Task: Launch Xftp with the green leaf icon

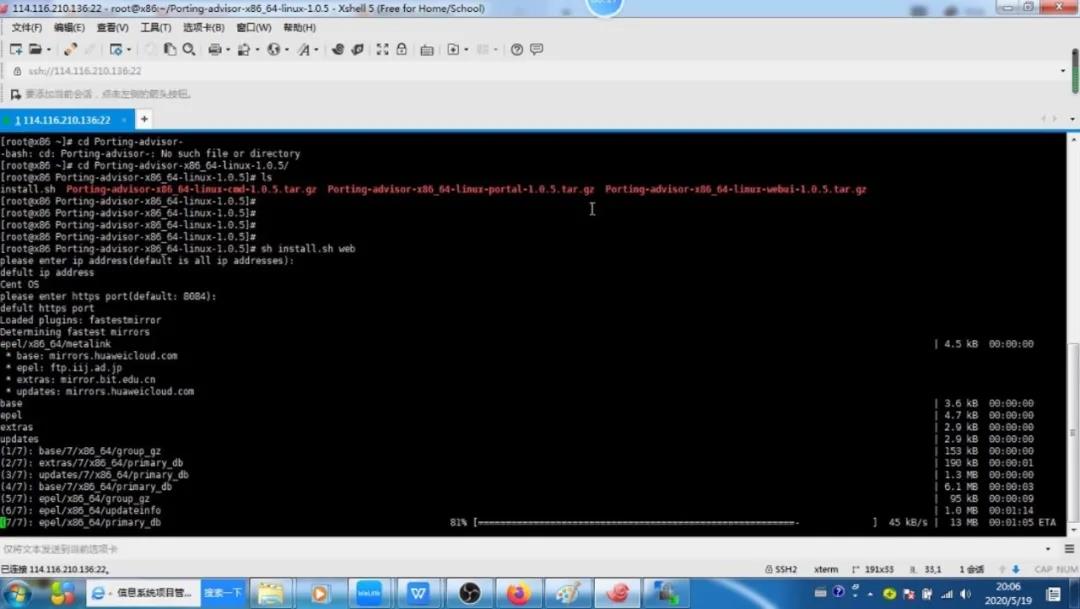Action: click(x=357, y=49)
